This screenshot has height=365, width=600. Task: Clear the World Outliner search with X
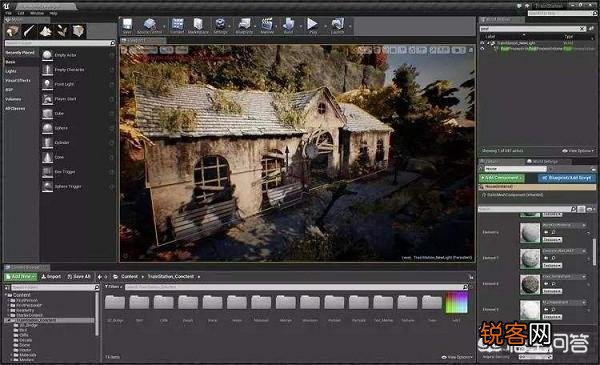[x=582, y=29]
